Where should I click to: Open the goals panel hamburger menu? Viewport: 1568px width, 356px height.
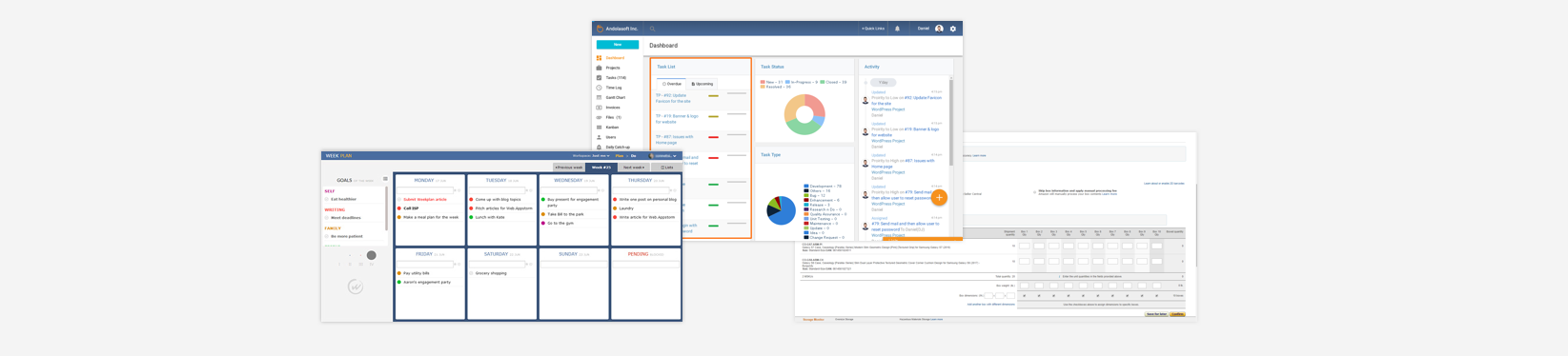click(385, 179)
